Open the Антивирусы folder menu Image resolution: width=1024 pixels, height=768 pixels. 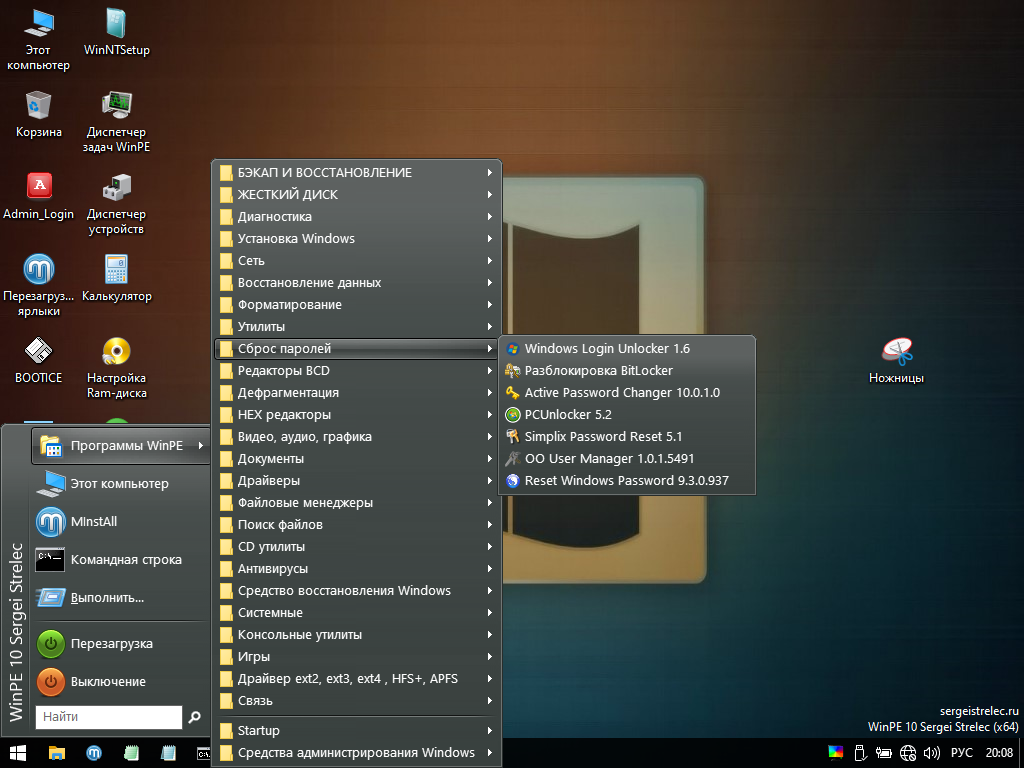pos(357,569)
